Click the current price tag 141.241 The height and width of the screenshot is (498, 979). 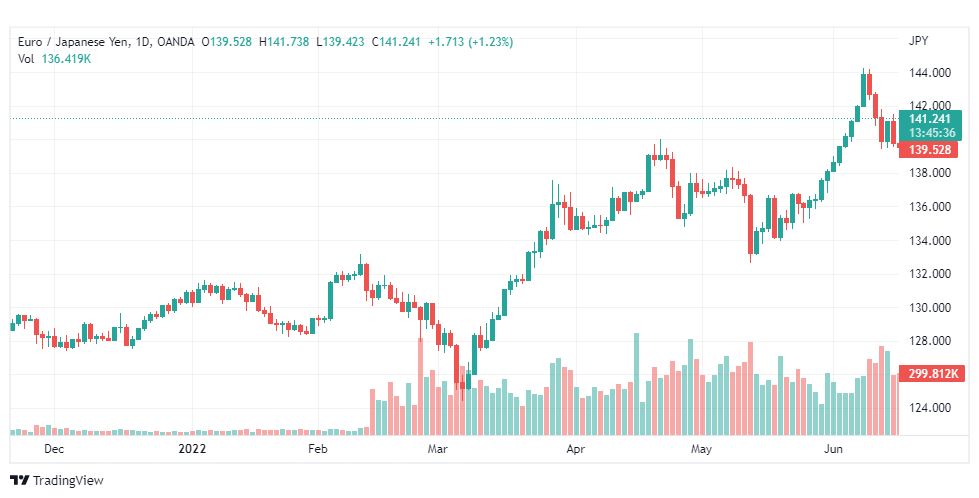930,119
